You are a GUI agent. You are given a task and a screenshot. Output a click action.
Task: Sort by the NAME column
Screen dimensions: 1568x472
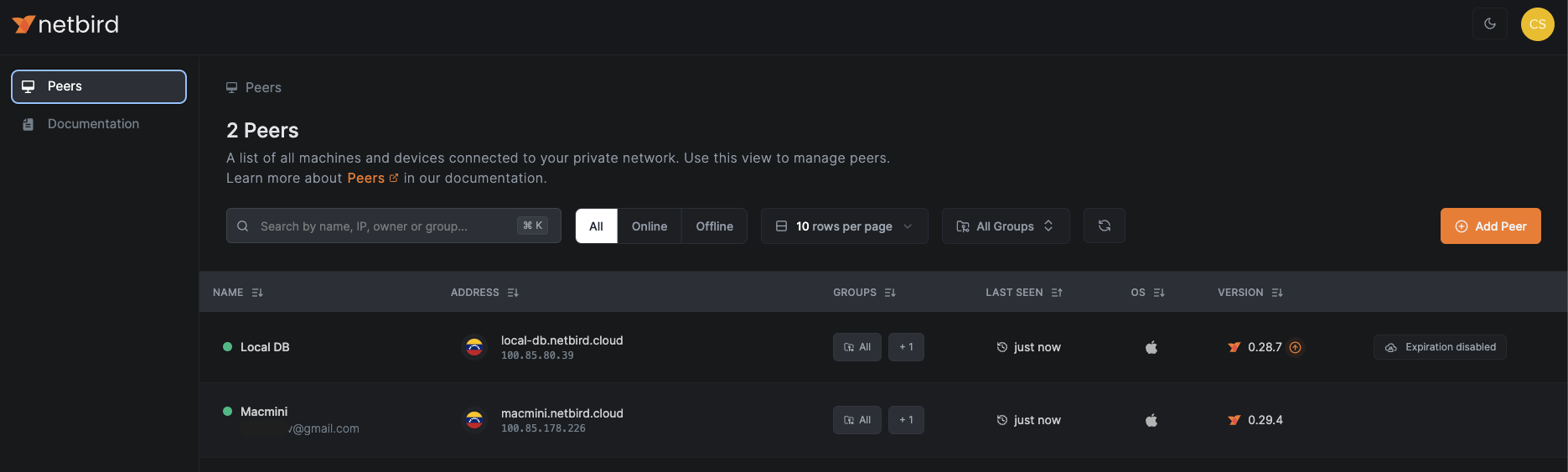click(x=238, y=293)
